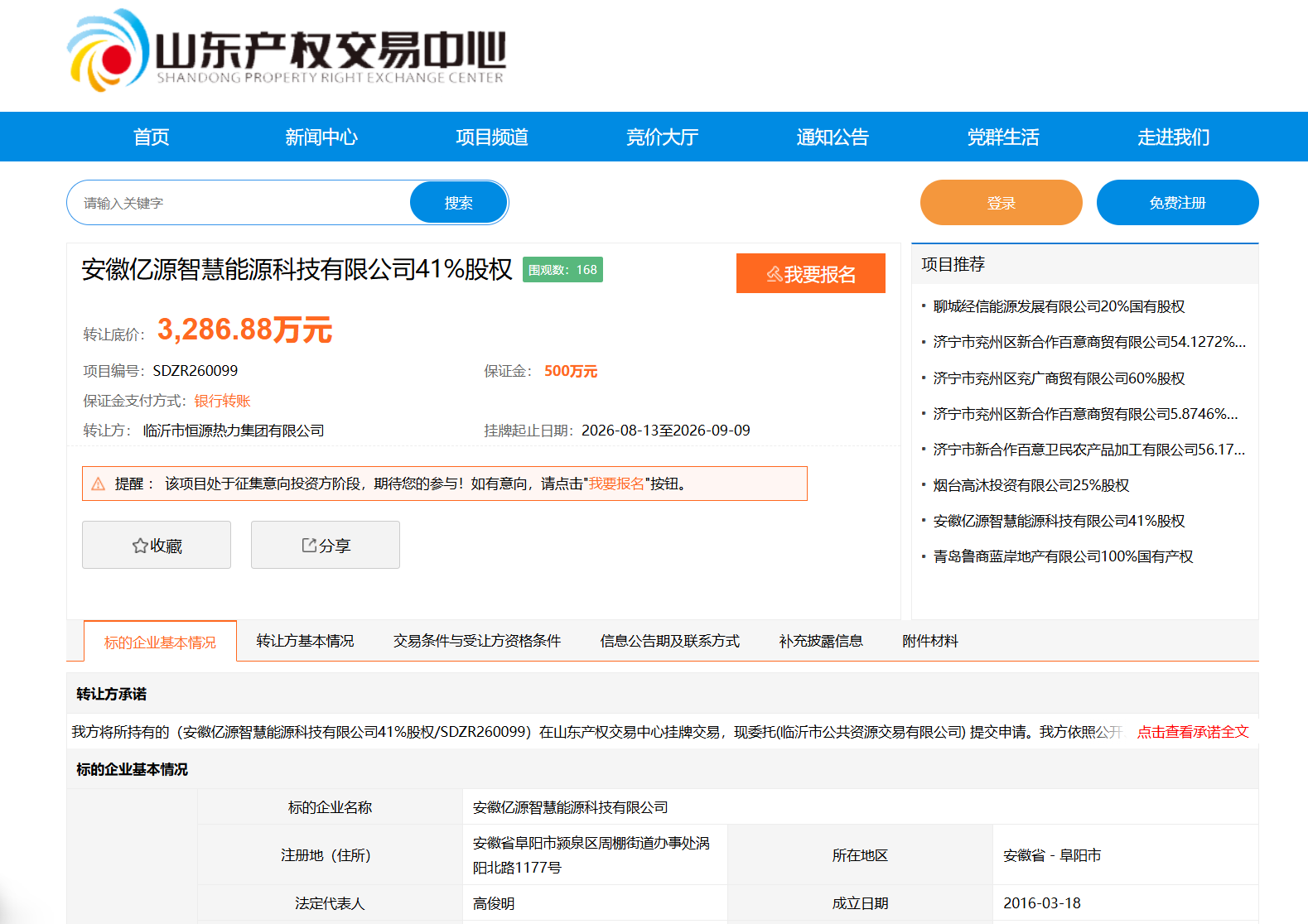Screen dimensions: 1308x924
Task: Select 通知公告 in the navigation
Action: tap(833, 137)
